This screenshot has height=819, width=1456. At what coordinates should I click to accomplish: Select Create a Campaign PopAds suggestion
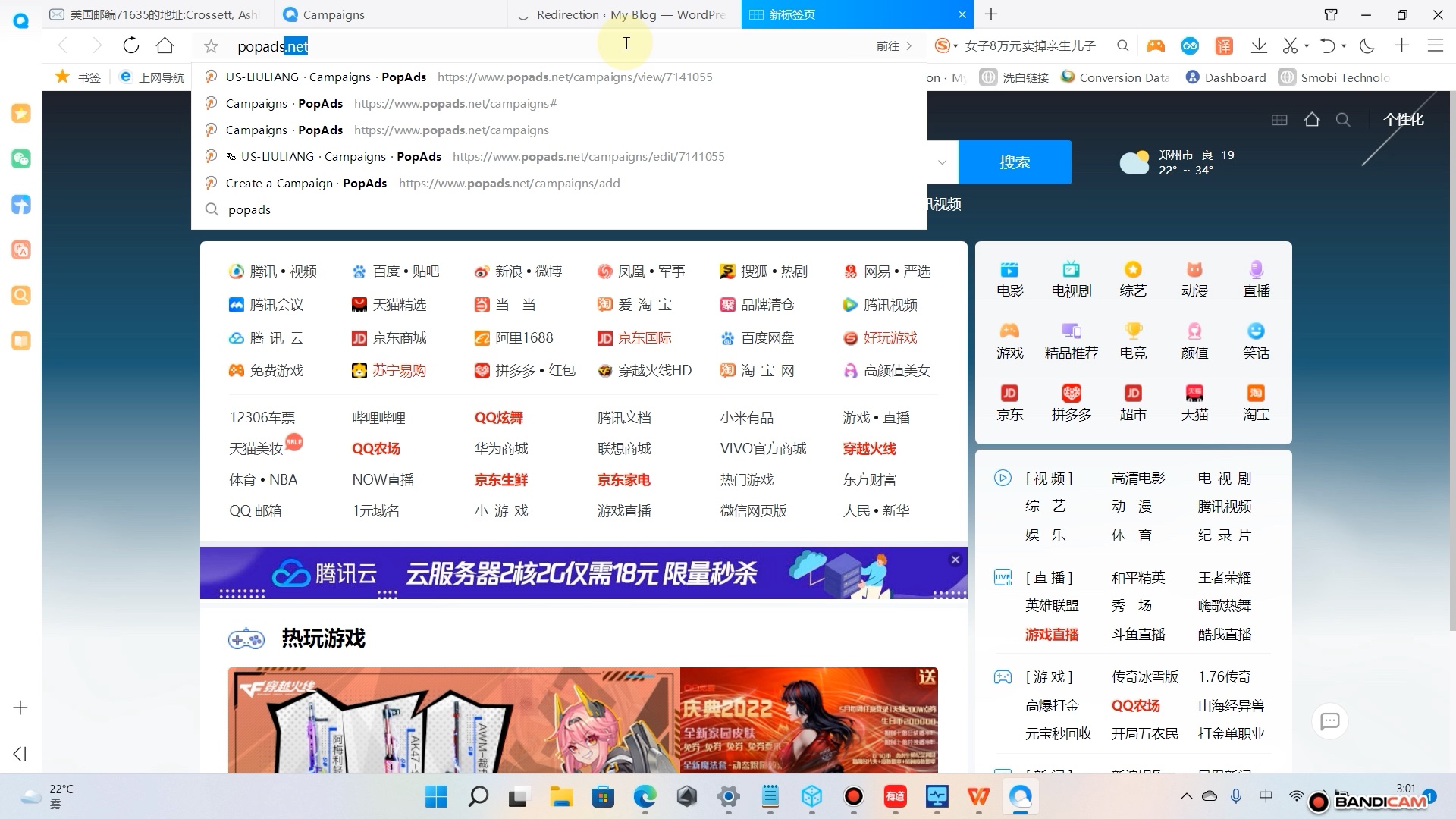(x=559, y=183)
